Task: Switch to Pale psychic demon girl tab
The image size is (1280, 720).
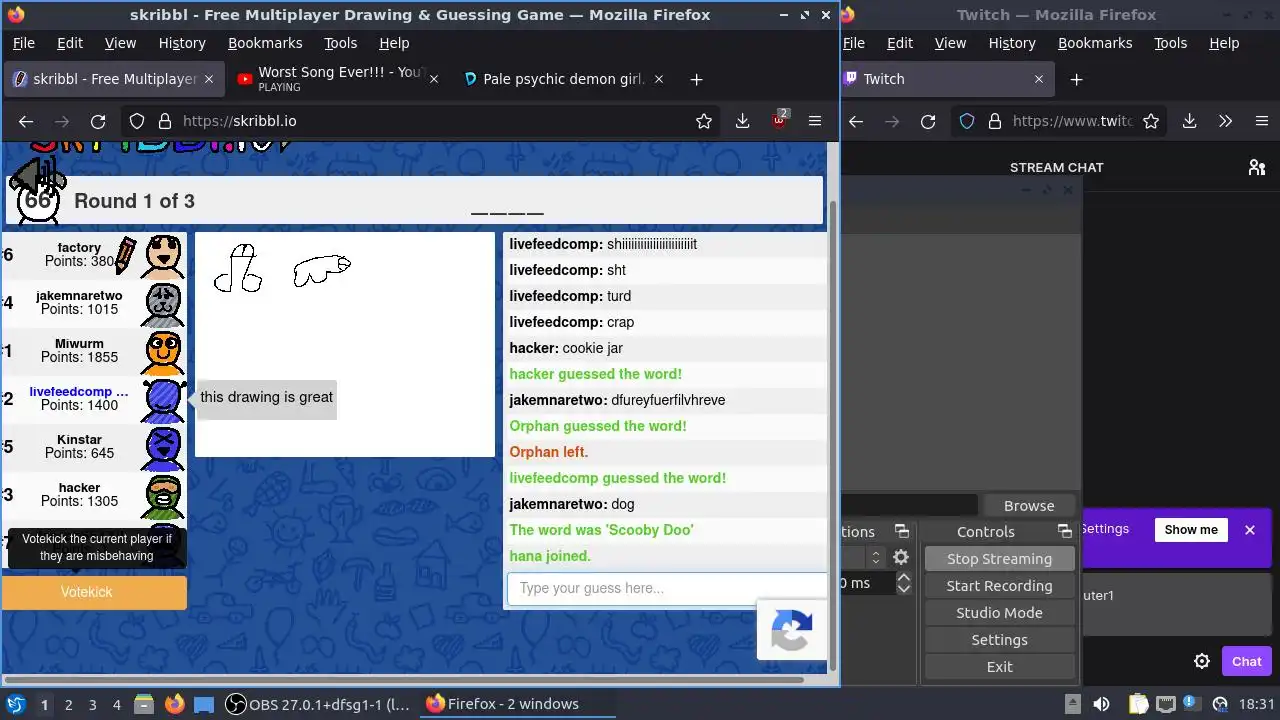Action: [564, 79]
